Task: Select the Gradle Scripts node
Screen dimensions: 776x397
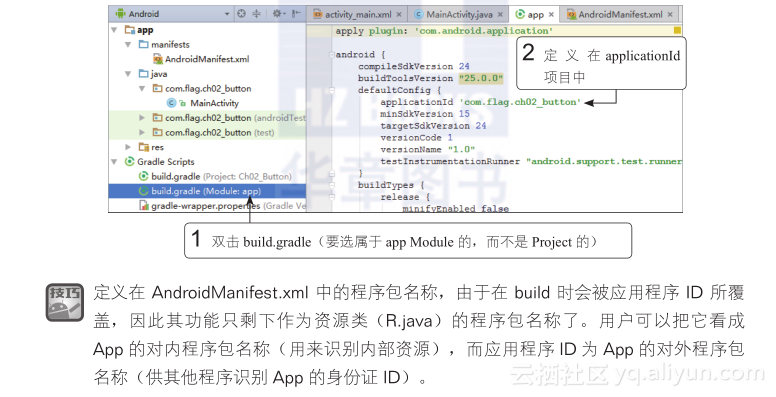Action: pos(165,162)
